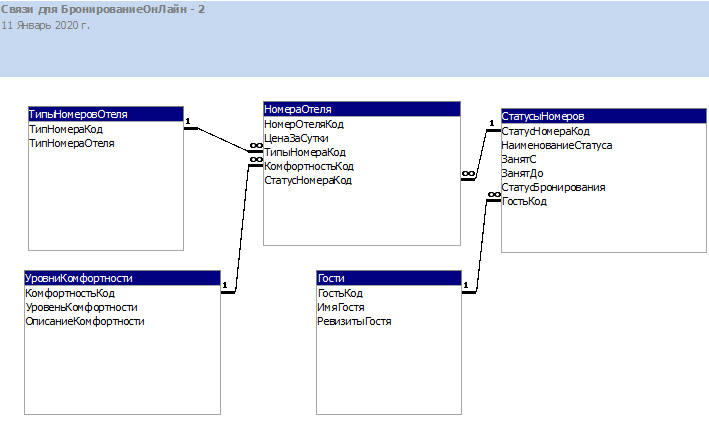Click the ЗанятДо field
This screenshot has width=709, height=433.
point(521,173)
